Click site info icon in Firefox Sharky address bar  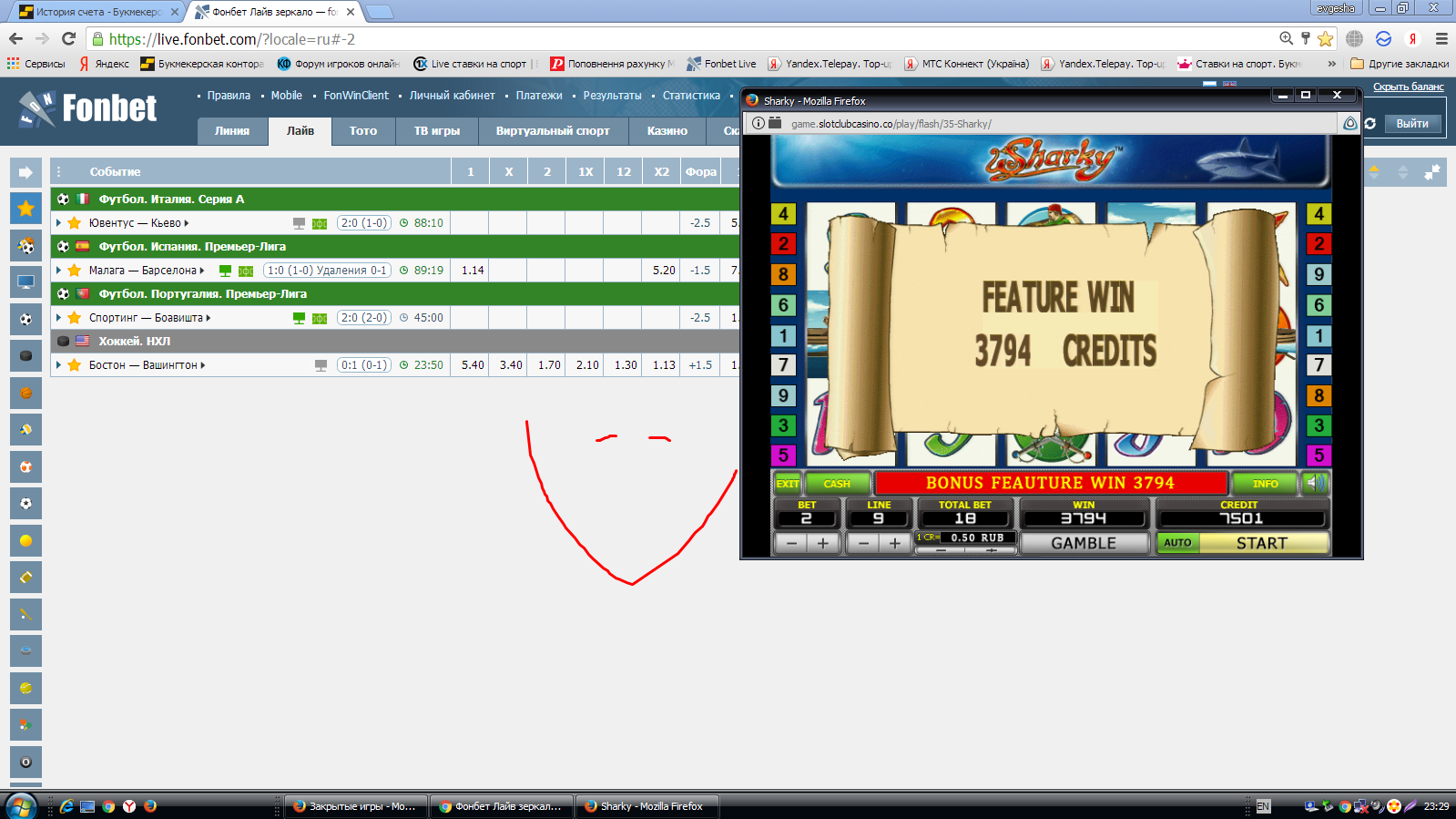759,123
